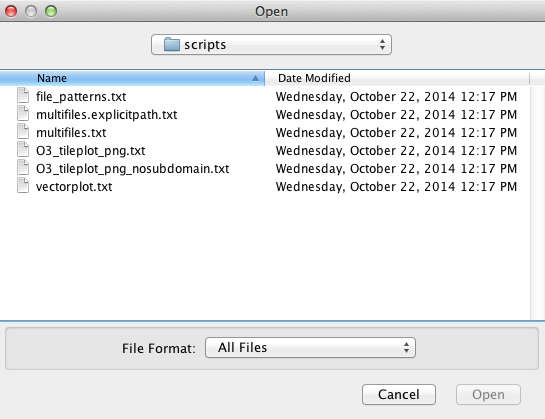Image resolution: width=545 pixels, height=419 pixels.
Task: Sort files by the Date Modified header
Action: 397,78
